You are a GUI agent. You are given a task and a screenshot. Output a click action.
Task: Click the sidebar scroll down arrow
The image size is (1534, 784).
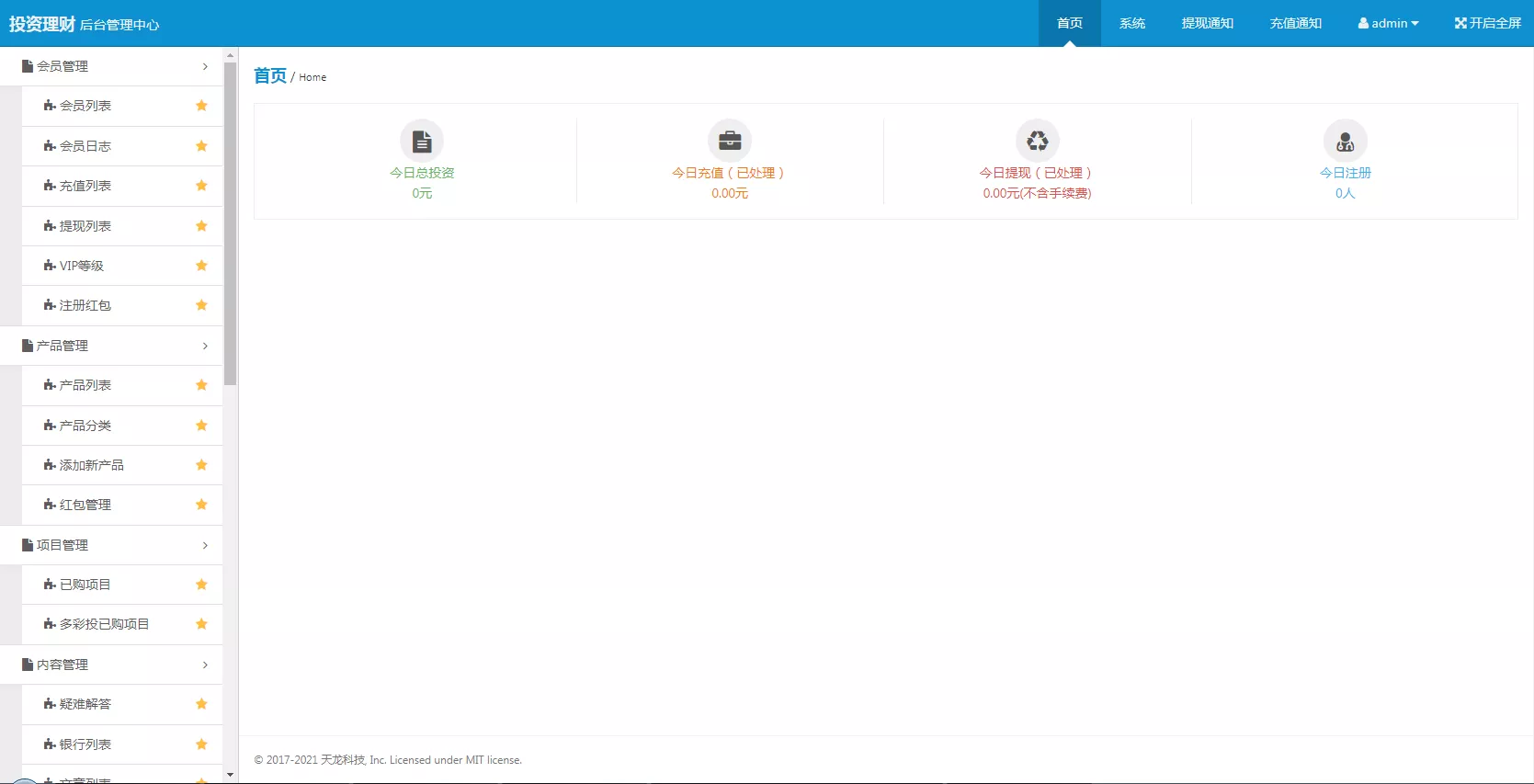(230, 775)
